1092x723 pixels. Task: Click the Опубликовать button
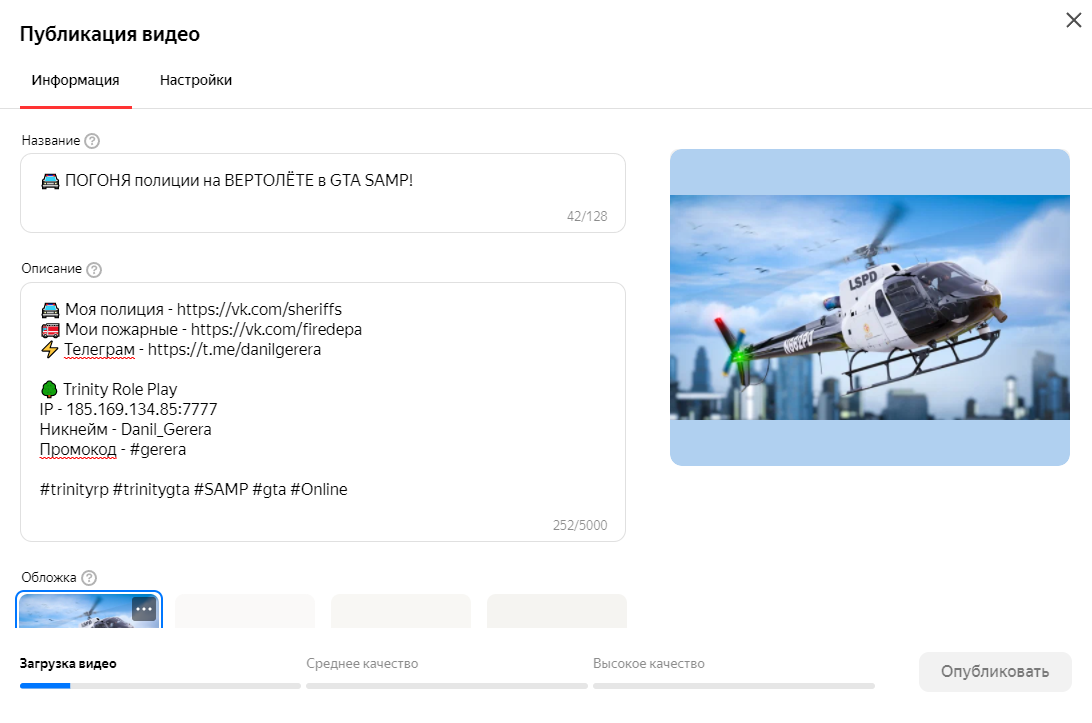coord(994,671)
